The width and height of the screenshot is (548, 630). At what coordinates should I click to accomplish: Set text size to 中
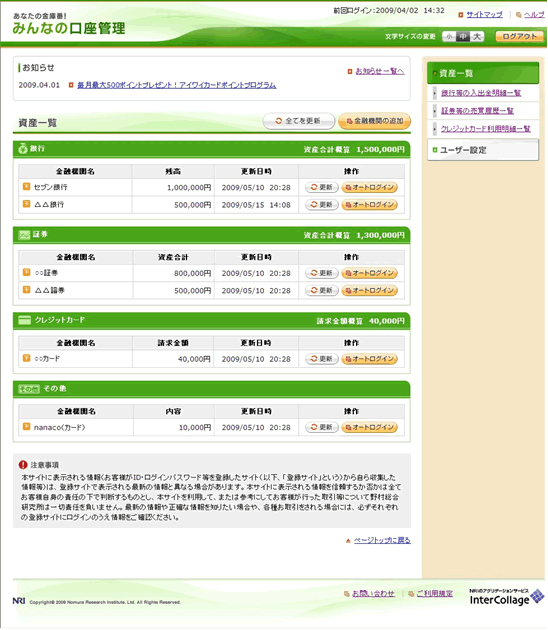click(463, 37)
